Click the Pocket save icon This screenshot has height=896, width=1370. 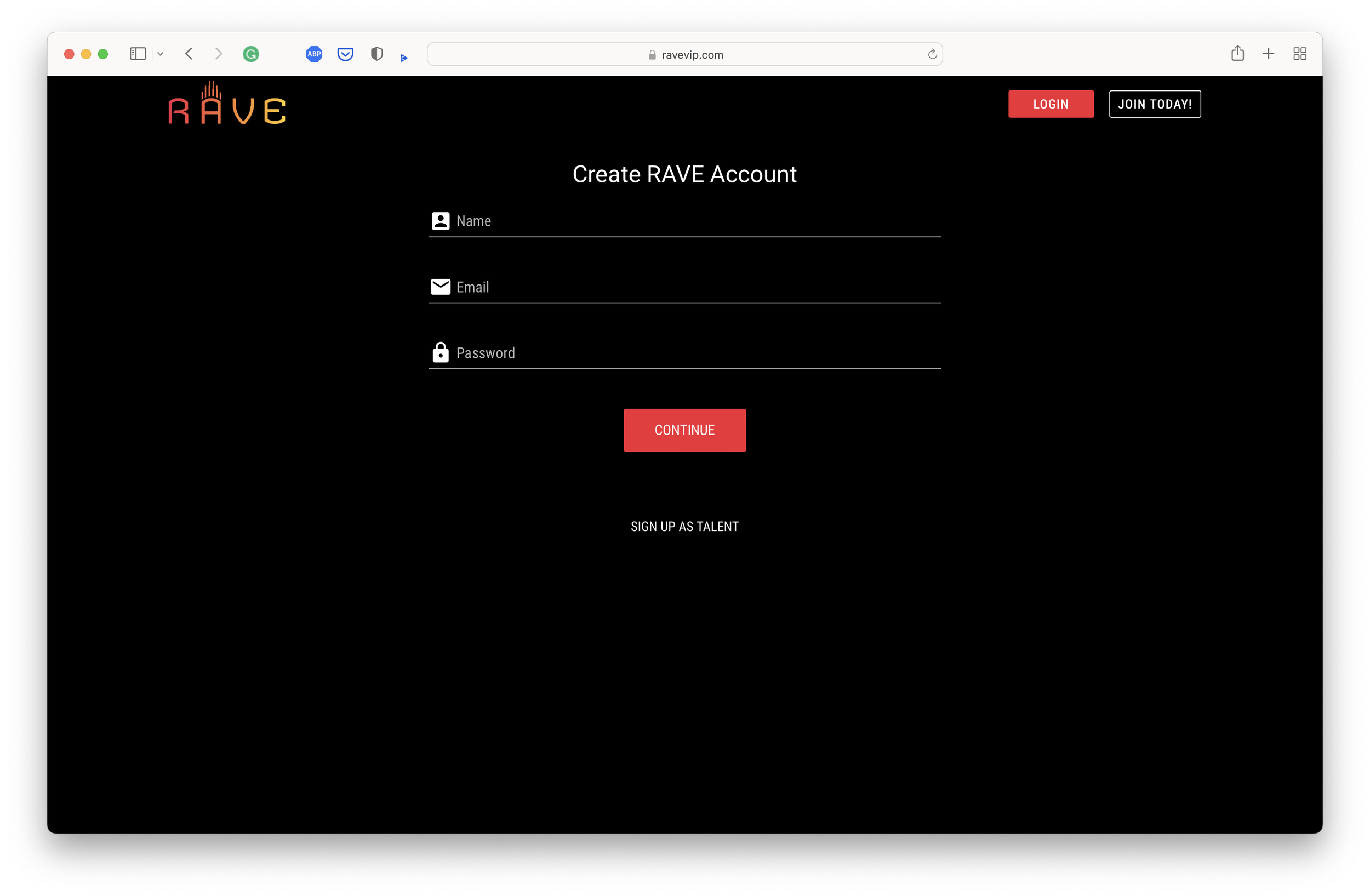point(345,54)
